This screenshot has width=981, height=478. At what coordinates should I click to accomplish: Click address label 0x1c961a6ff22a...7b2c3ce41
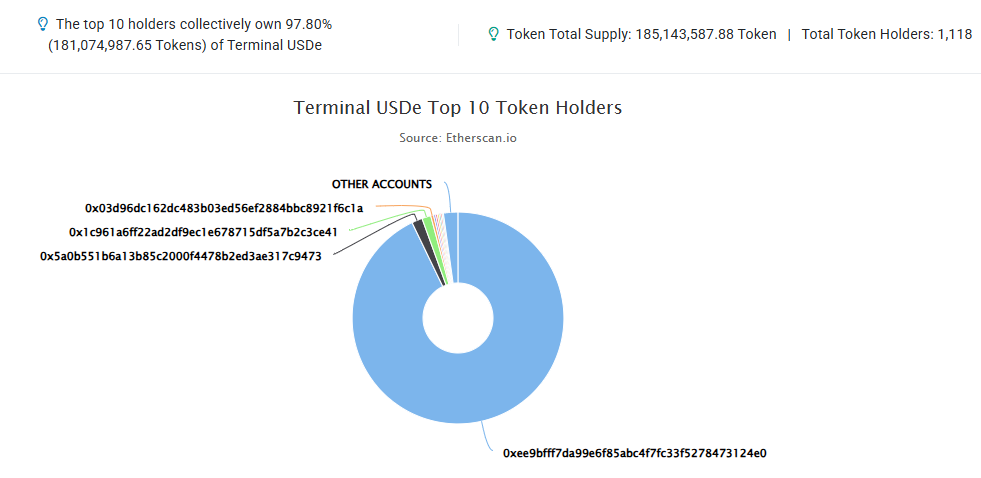tap(203, 232)
